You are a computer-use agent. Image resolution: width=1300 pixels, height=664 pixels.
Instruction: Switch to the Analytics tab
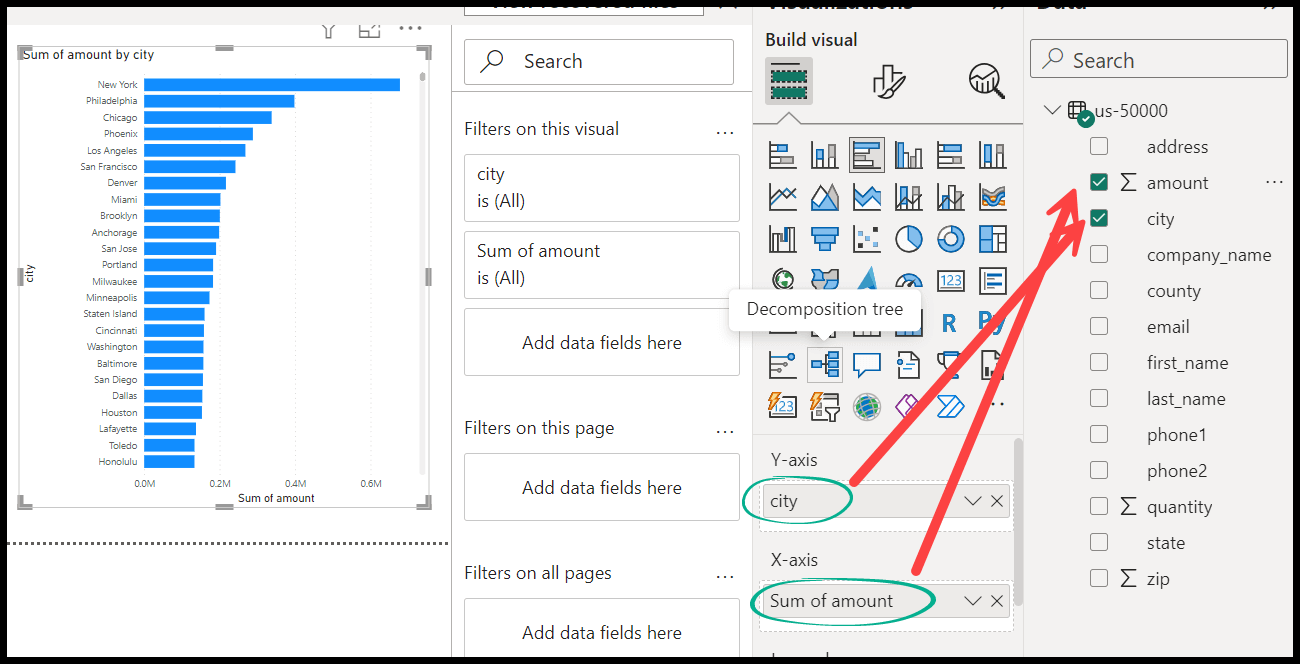pyautogui.click(x=986, y=81)
